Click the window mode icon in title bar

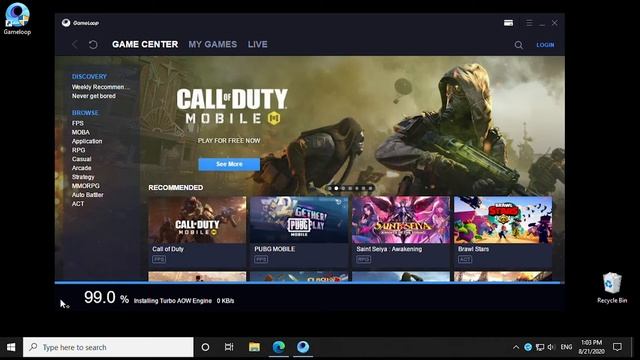tap(508, 23)
